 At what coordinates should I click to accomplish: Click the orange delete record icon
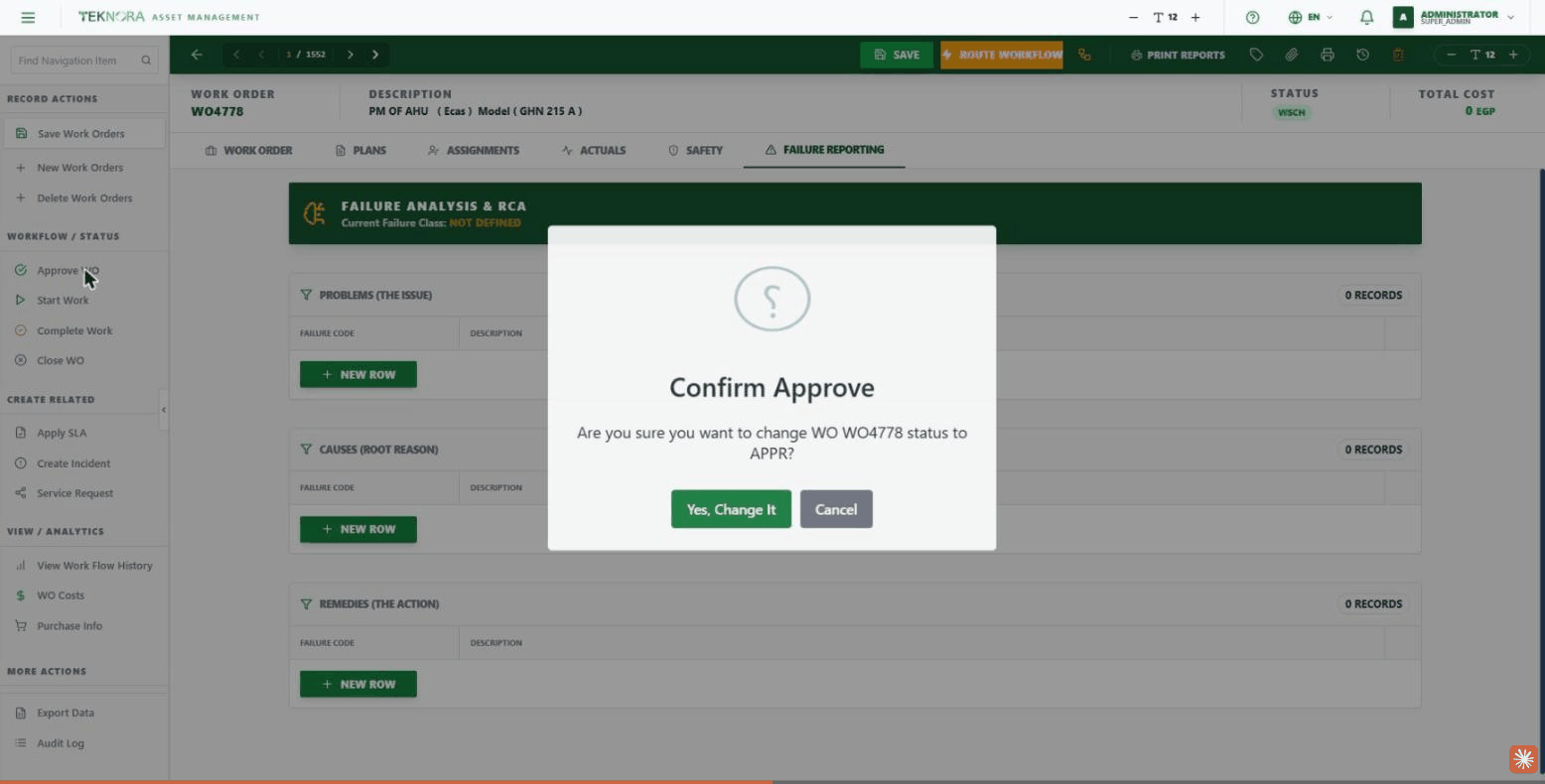tap(1398, 55)
